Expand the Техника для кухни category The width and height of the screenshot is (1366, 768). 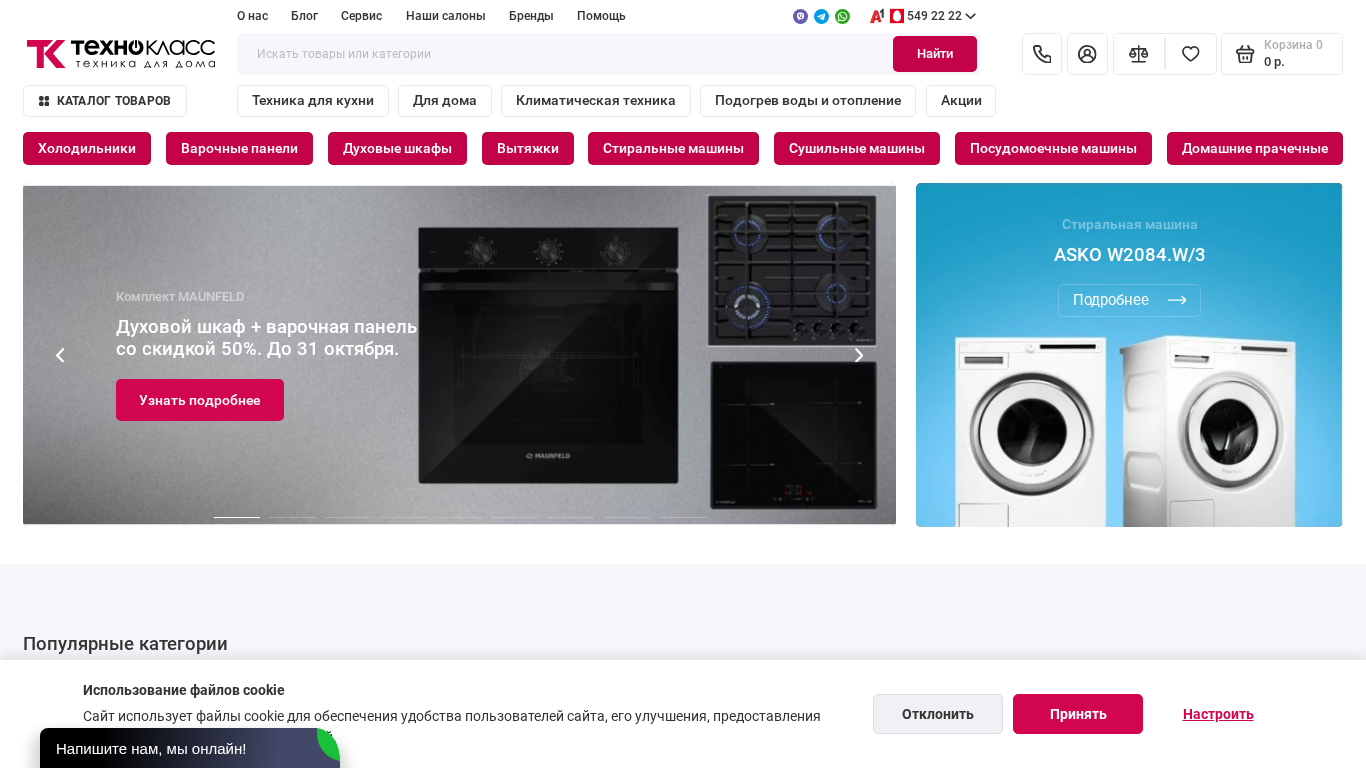coord(313,101)
